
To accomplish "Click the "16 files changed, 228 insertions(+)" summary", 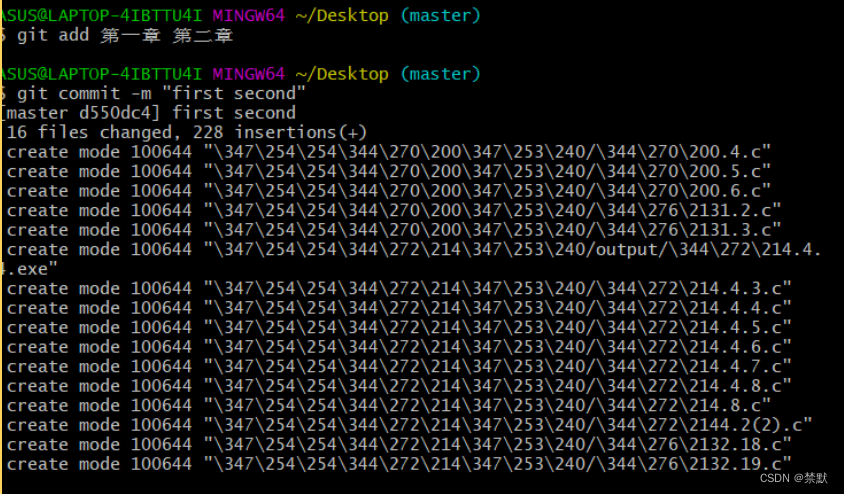I will pyautogui.click(x=187, y=132).
